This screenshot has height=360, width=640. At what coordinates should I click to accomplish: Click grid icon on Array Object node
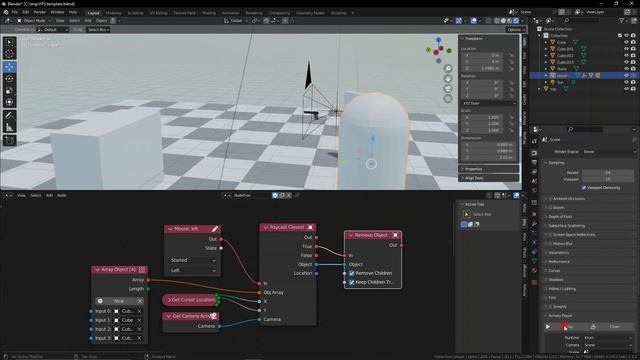pyautogui.click(x=142, y=269)
